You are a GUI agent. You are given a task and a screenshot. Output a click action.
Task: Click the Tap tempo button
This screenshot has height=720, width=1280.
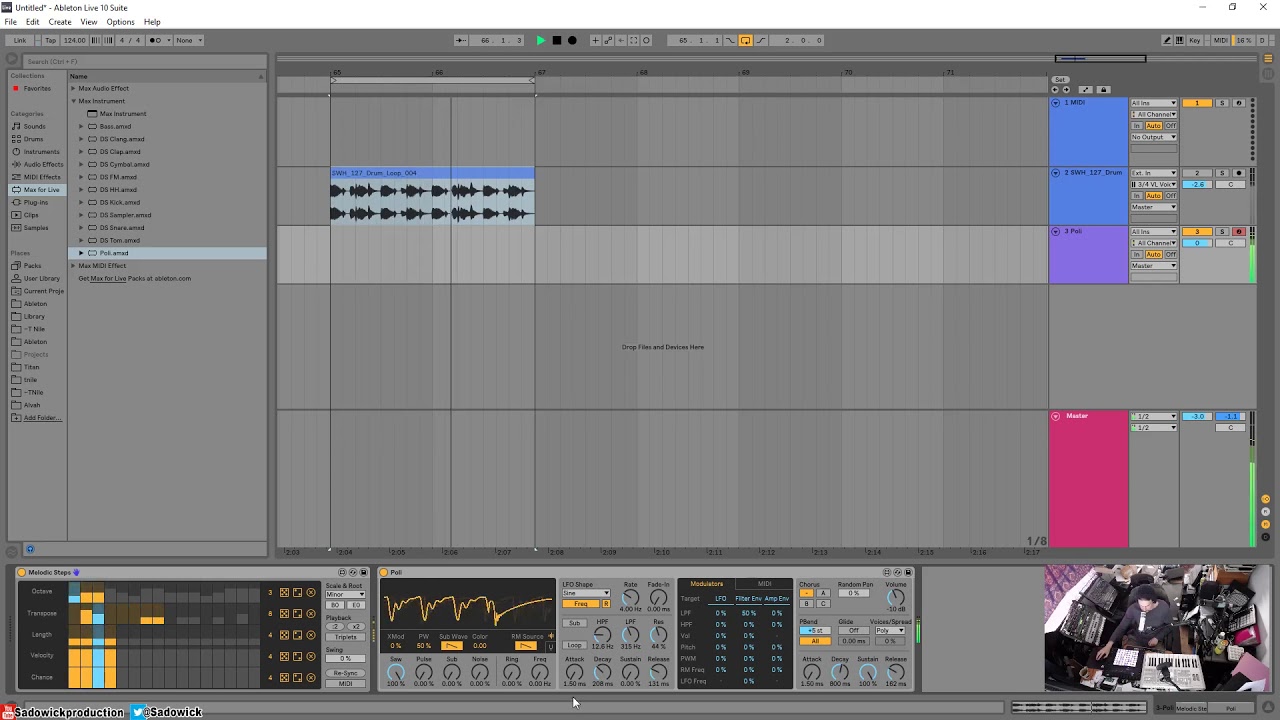[x=50, y=40]
